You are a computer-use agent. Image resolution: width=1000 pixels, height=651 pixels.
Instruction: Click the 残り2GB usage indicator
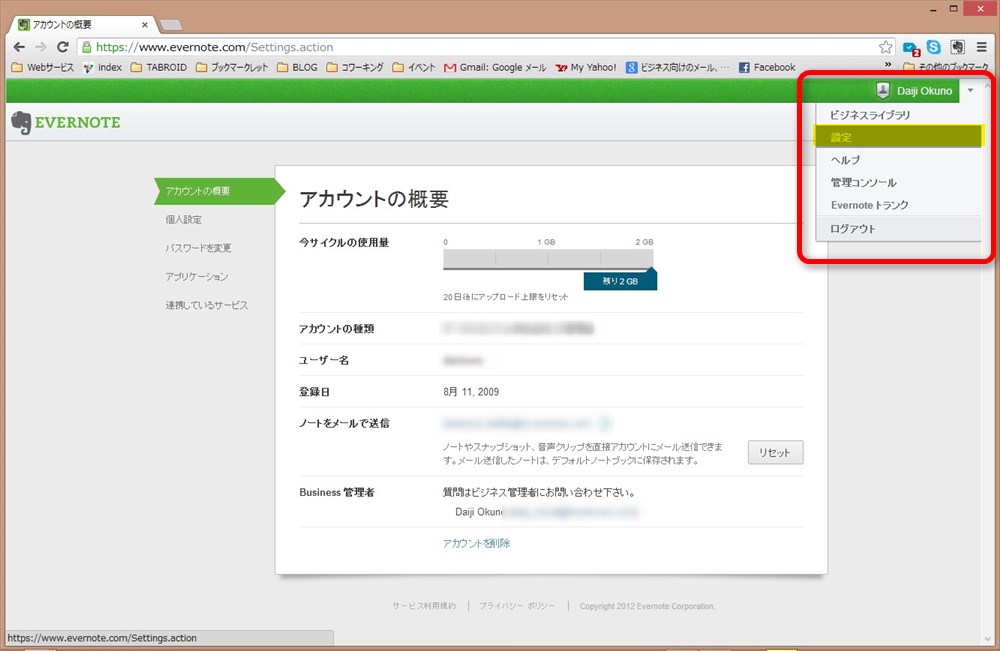coord(620,281)
